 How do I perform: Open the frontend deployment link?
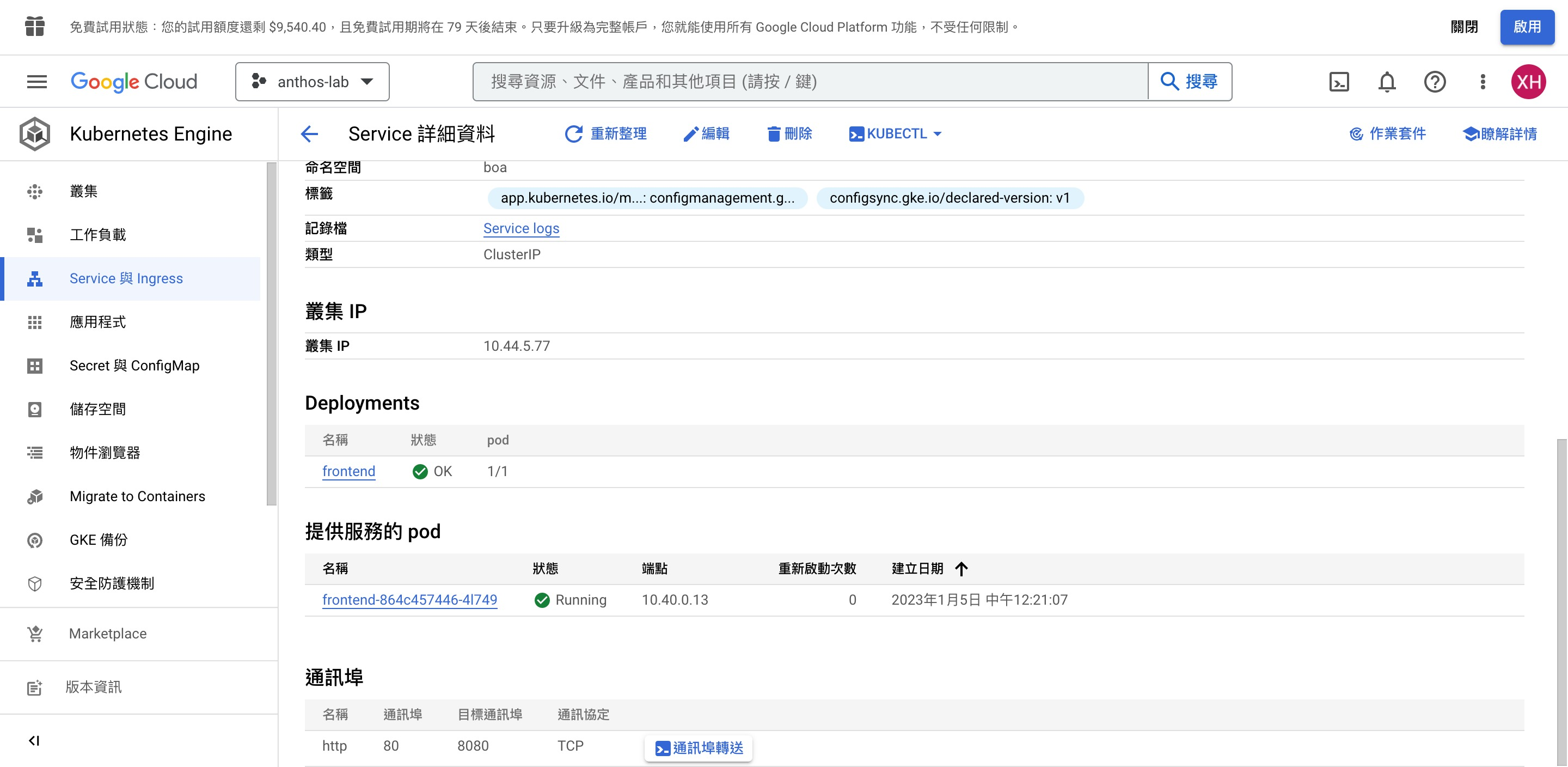click(x=348, y=472)
